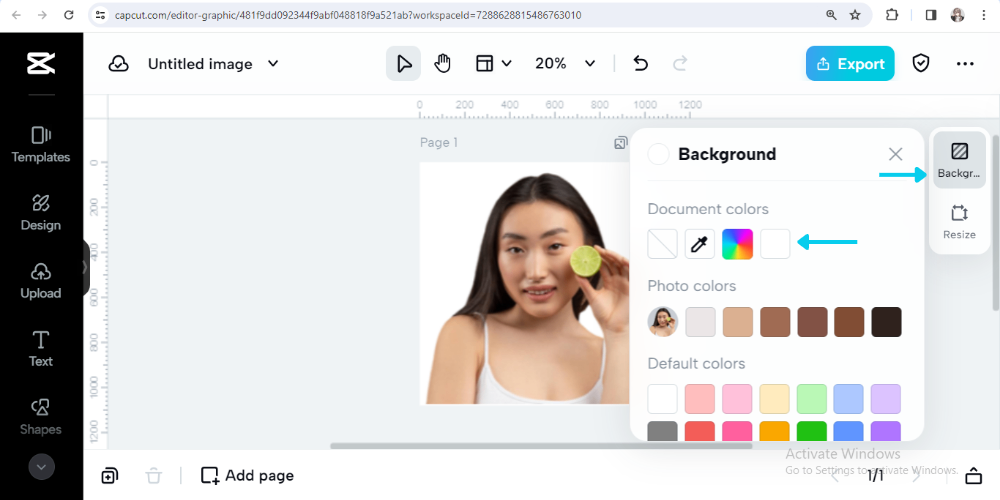Select the orange default color swatch

click(x=774, y=431)
